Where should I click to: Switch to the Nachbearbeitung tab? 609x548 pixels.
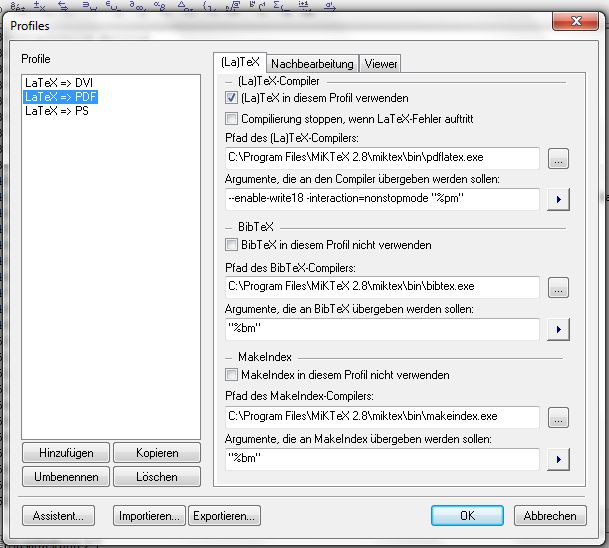pyautogui.click(x=312, y=64)
